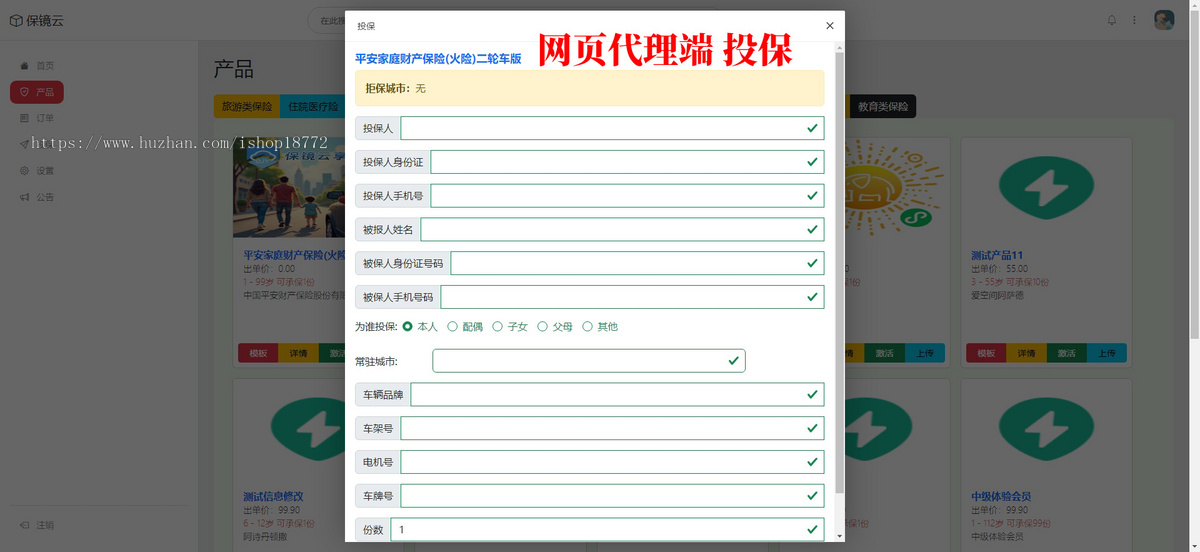Click 详情 button under 测试产品11
The height and width of the screenshot is (552, 1200).
click(1026, 353)
